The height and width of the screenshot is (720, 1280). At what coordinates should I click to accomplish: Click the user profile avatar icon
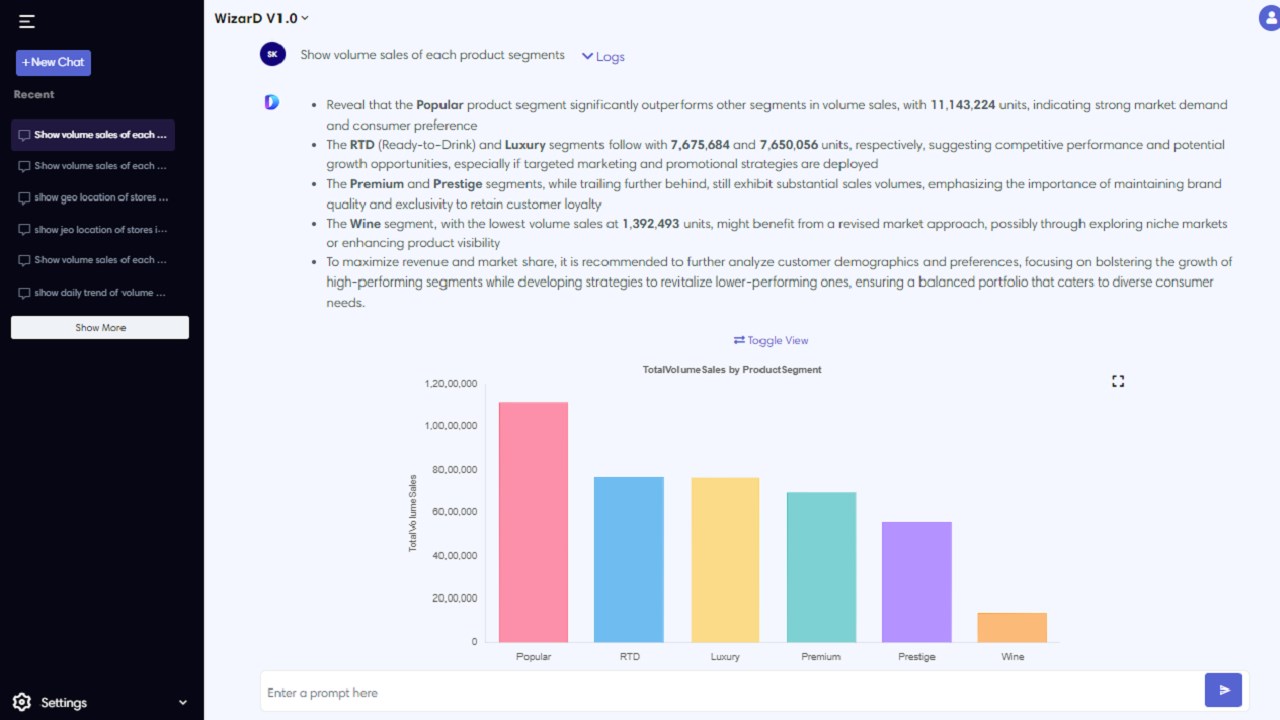click(1269, 18)
